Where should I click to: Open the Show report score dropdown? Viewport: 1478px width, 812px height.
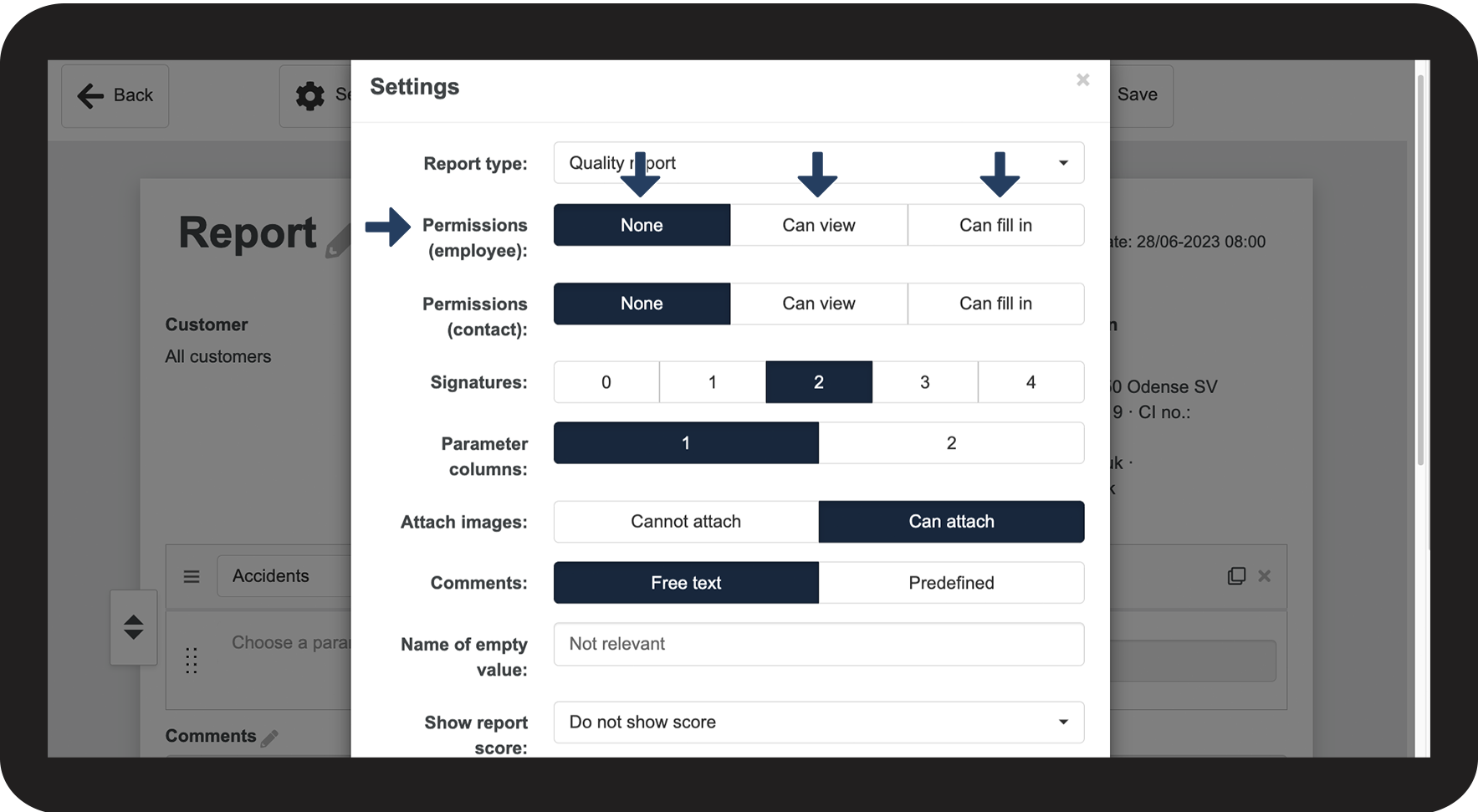pyautogui.click(x=819, y=723)
